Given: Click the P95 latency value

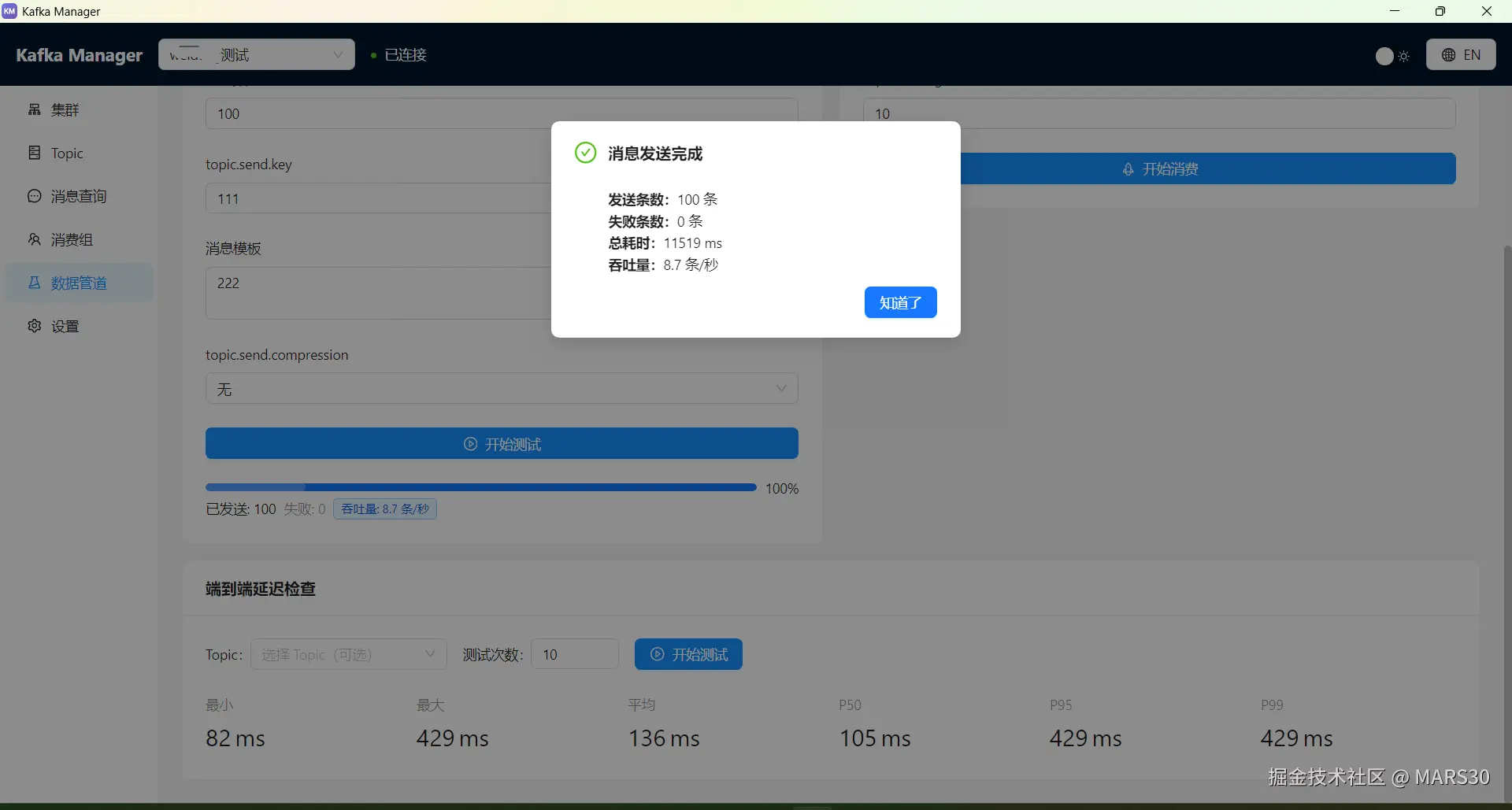Looking at the screenshot, I should (1086, 738).
